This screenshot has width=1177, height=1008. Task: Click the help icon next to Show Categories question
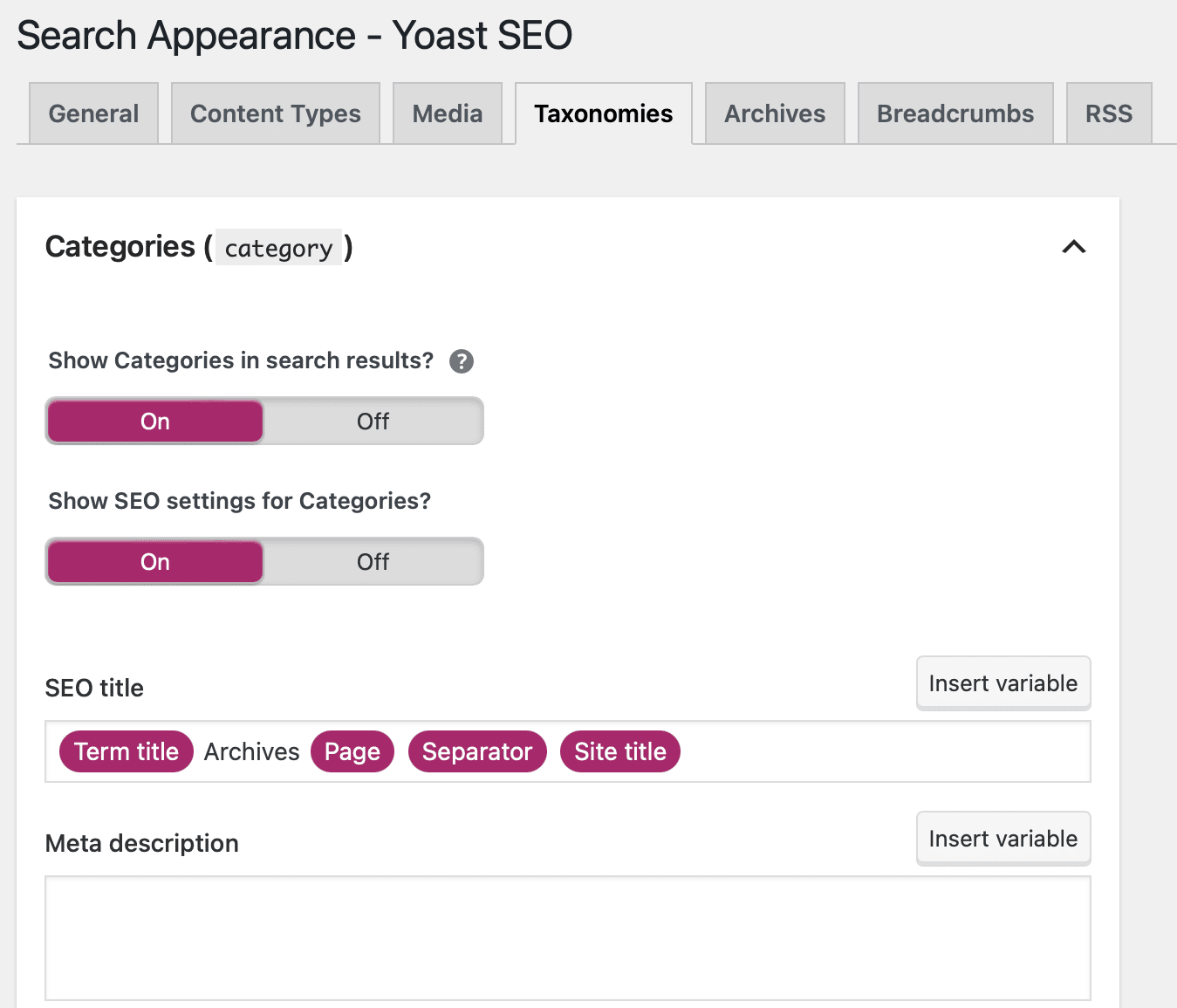(462, 360)
